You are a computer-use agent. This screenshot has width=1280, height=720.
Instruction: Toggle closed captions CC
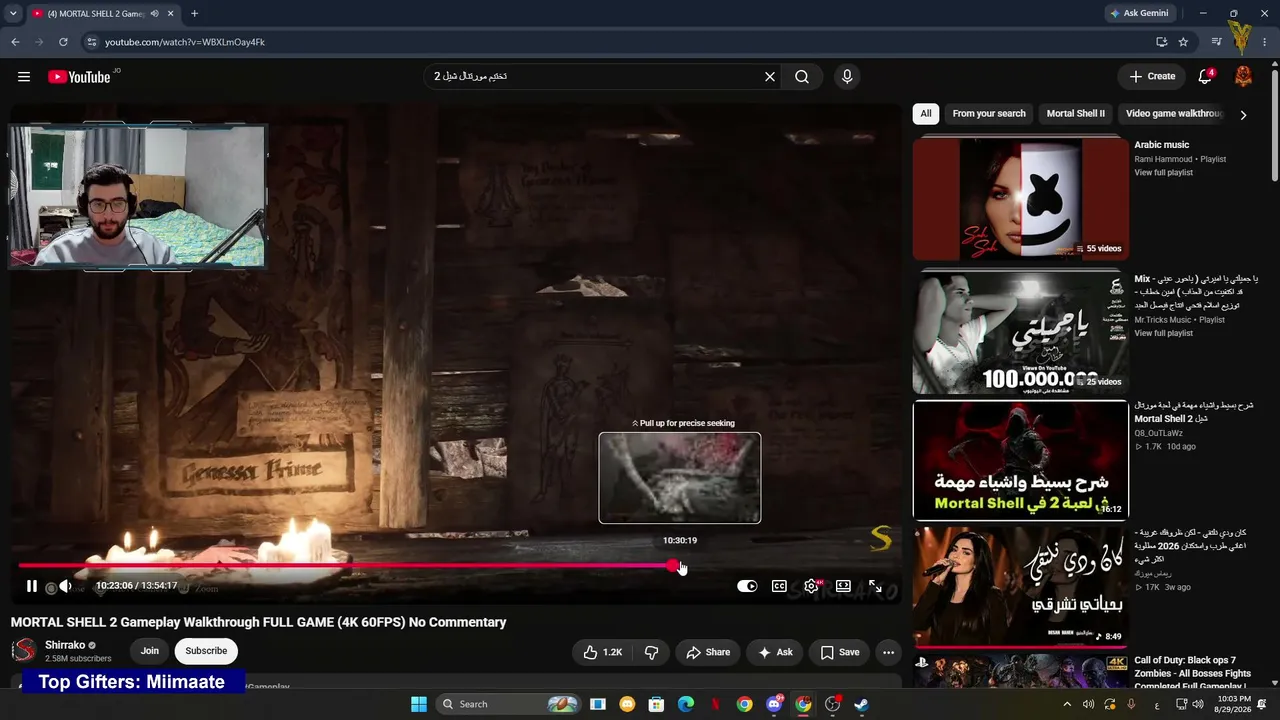pos(779,586)
